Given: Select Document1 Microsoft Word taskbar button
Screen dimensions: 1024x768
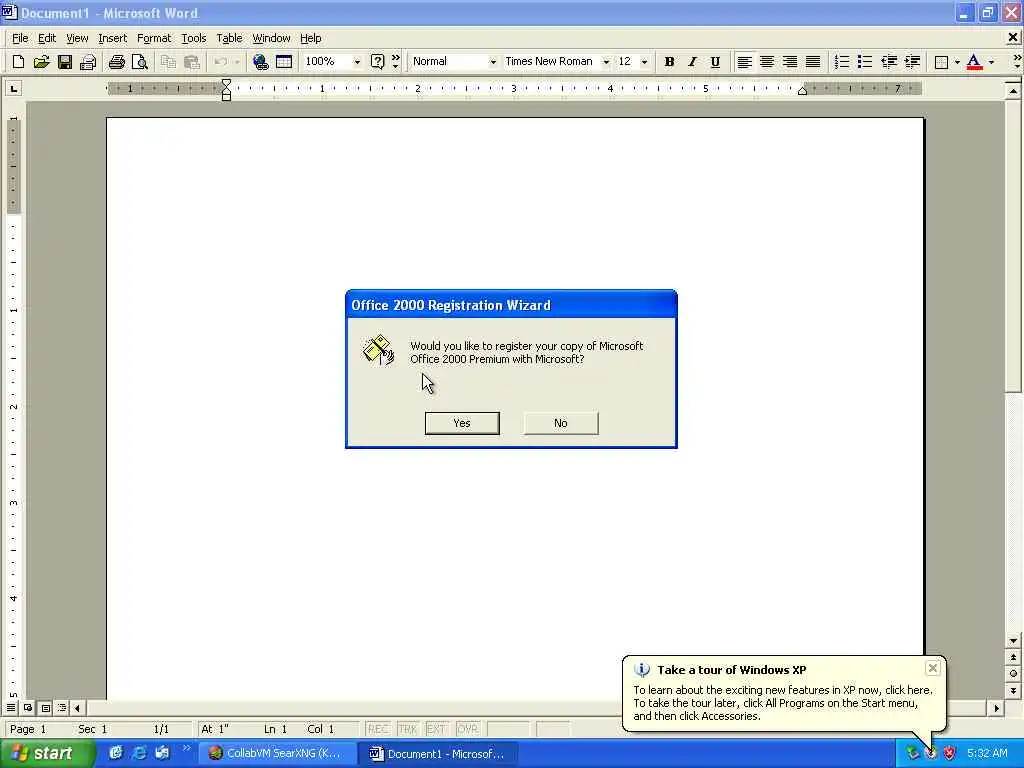Looking at the screenshot, I should (x=439, y=754).
